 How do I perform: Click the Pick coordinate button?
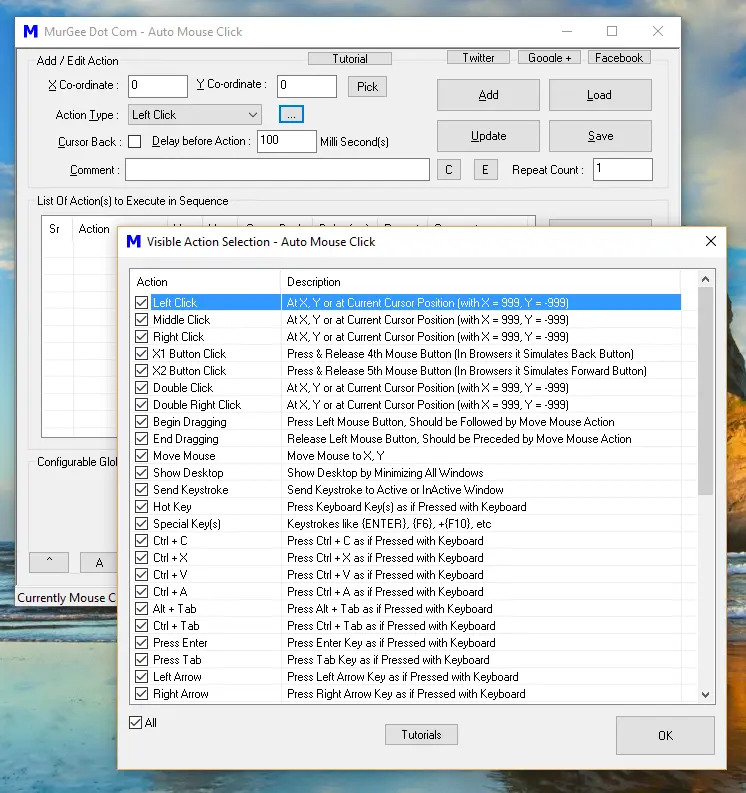point(368,87)
